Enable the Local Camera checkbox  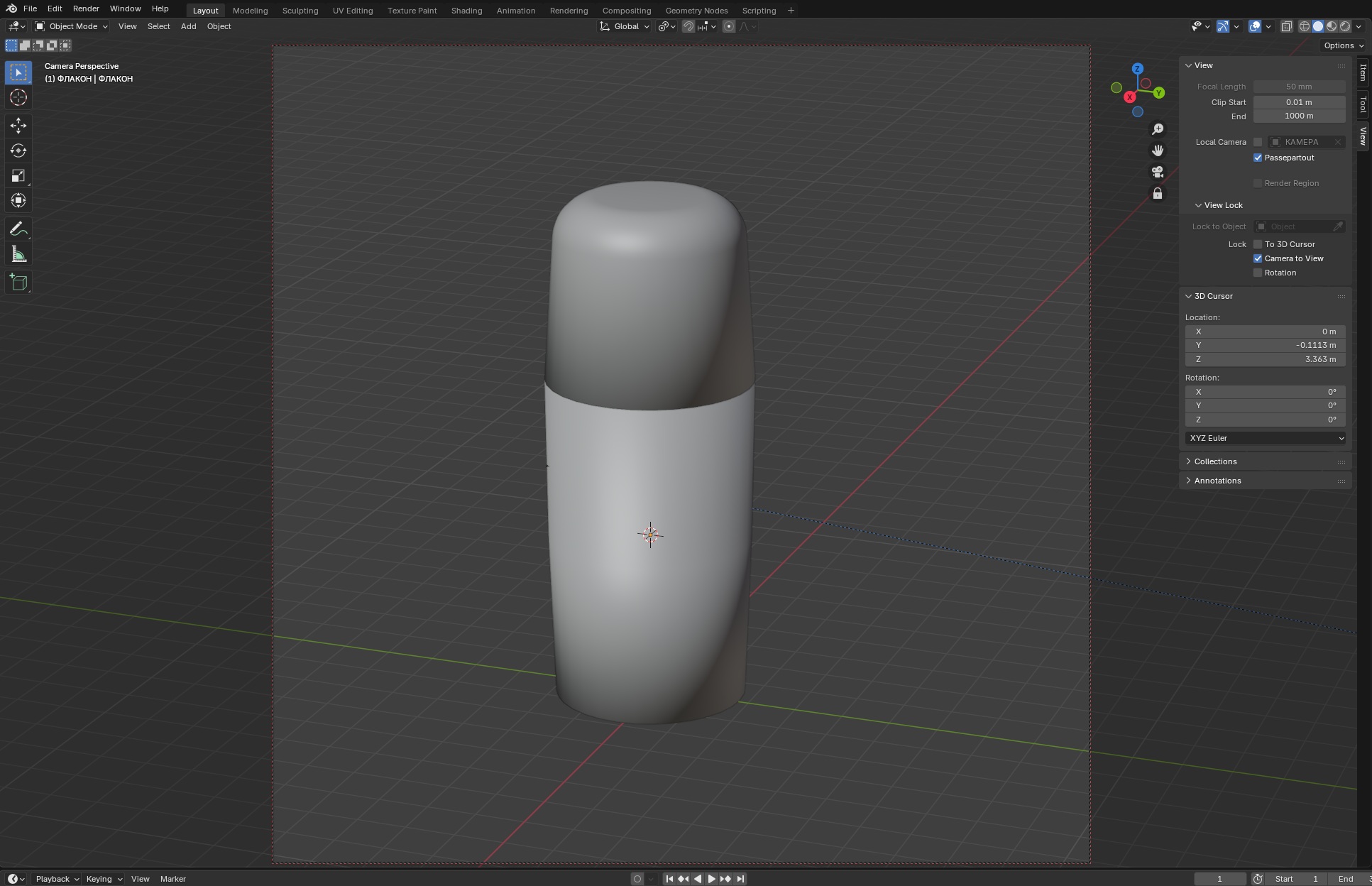[1258, 142]
